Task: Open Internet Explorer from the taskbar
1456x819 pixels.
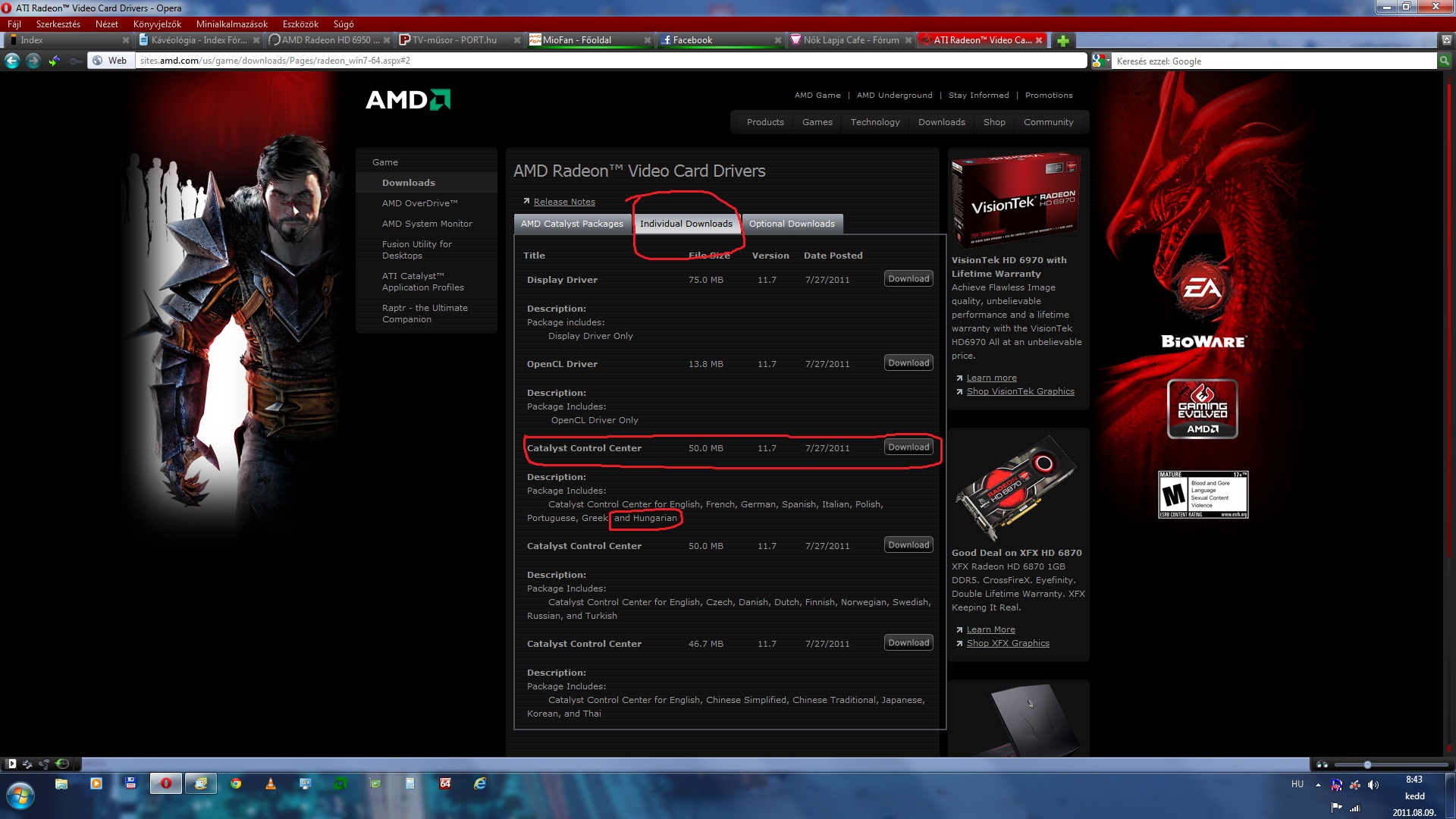Action: click(480, 783)
